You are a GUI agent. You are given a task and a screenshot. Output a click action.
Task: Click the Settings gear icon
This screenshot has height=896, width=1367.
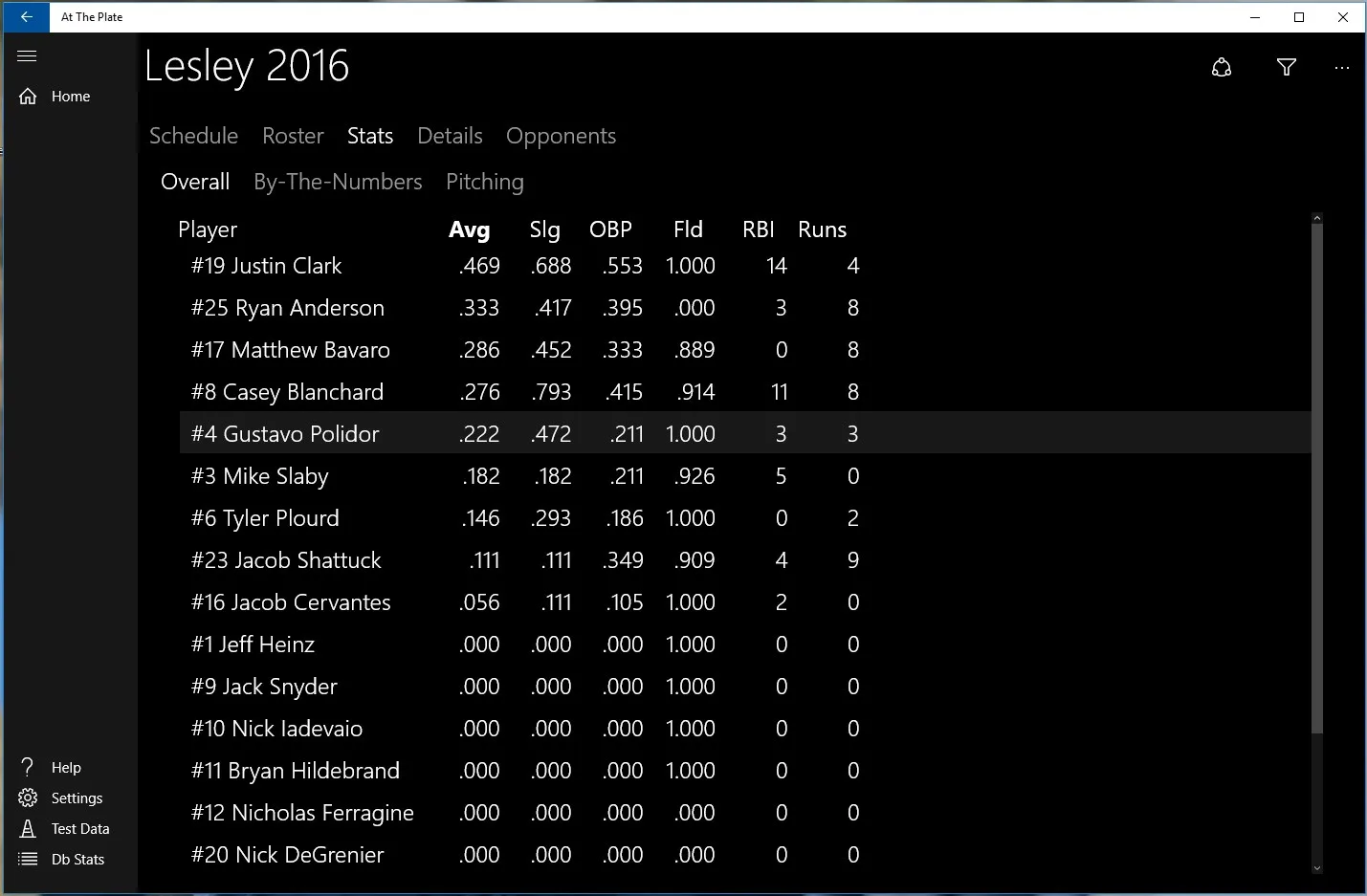pos(28,798)
